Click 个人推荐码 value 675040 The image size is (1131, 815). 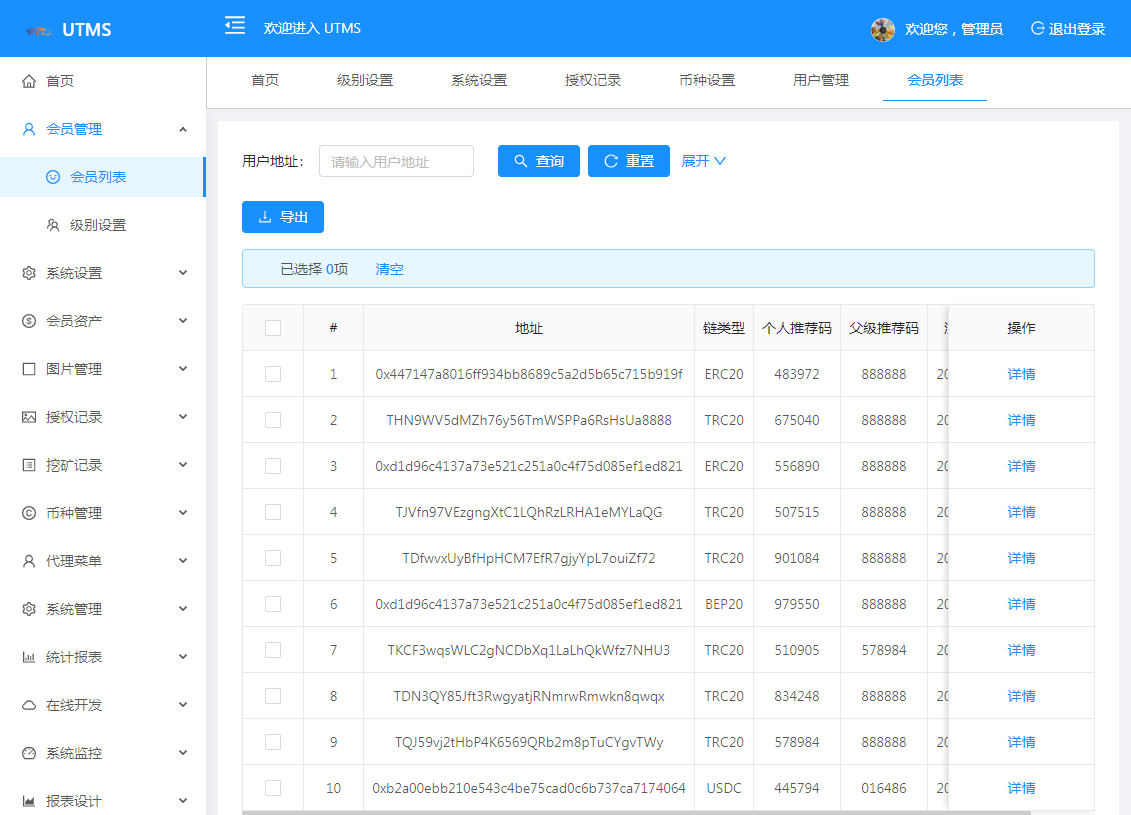point(797,420)
